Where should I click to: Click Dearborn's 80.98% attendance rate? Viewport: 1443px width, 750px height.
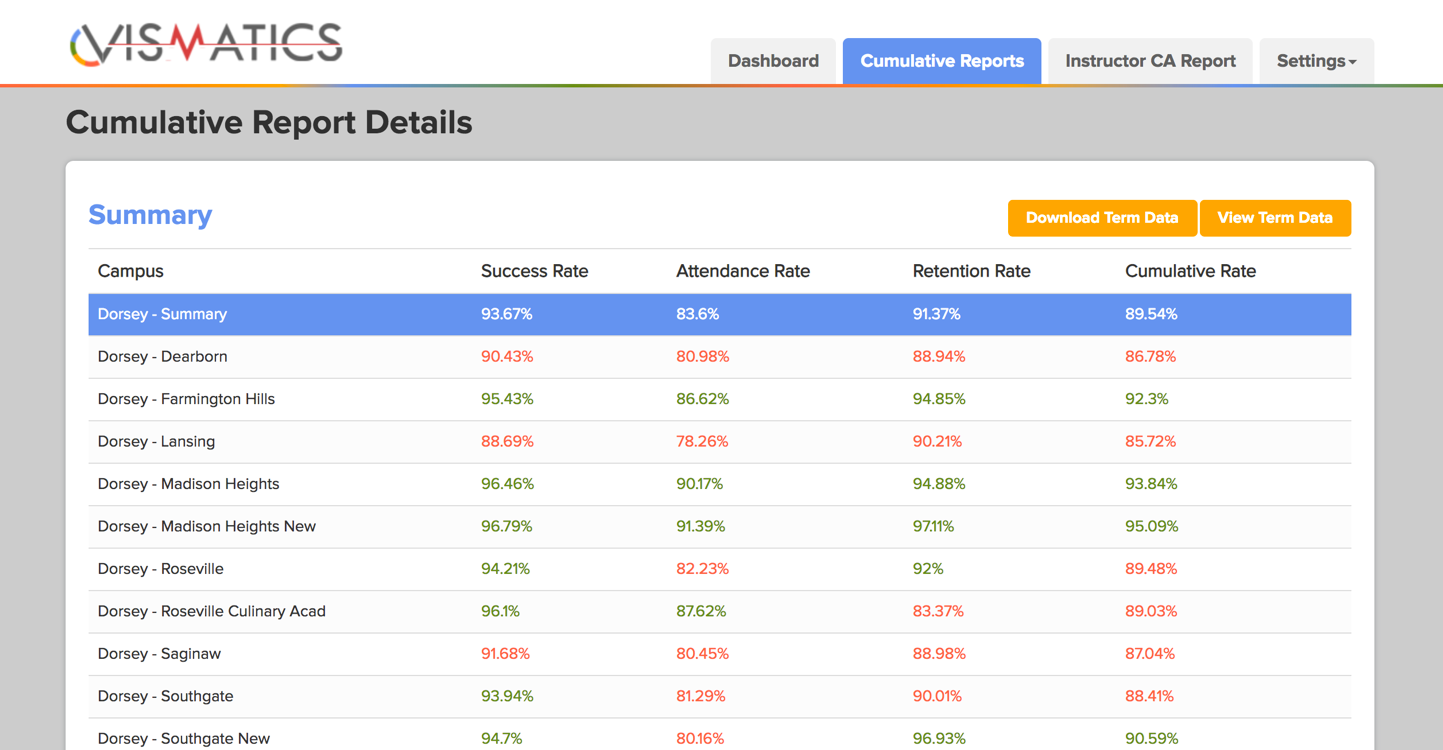(x=702, y=357)
